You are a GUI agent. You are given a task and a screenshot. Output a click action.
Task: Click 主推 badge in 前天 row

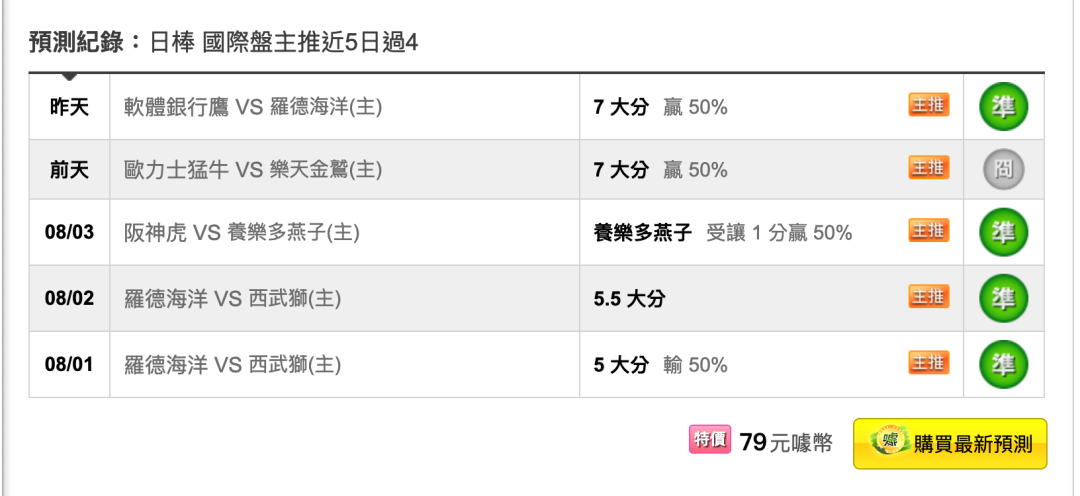coord(928,167)
